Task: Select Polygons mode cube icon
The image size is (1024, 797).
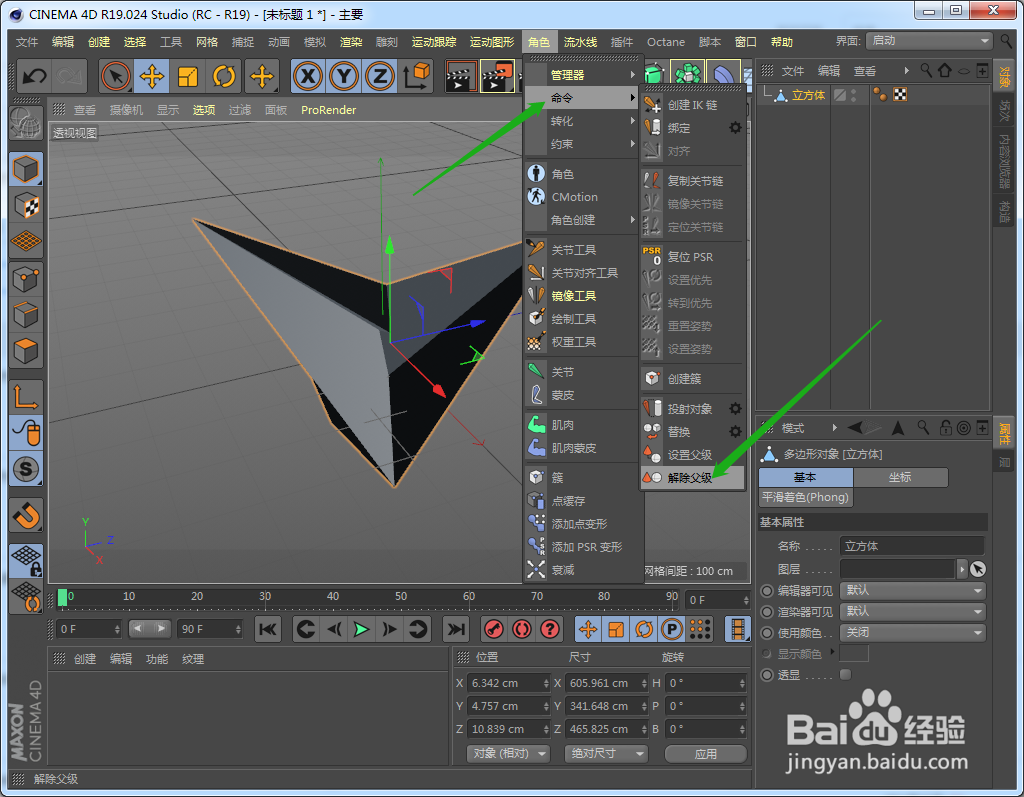Action: click(x=26, y=351)
